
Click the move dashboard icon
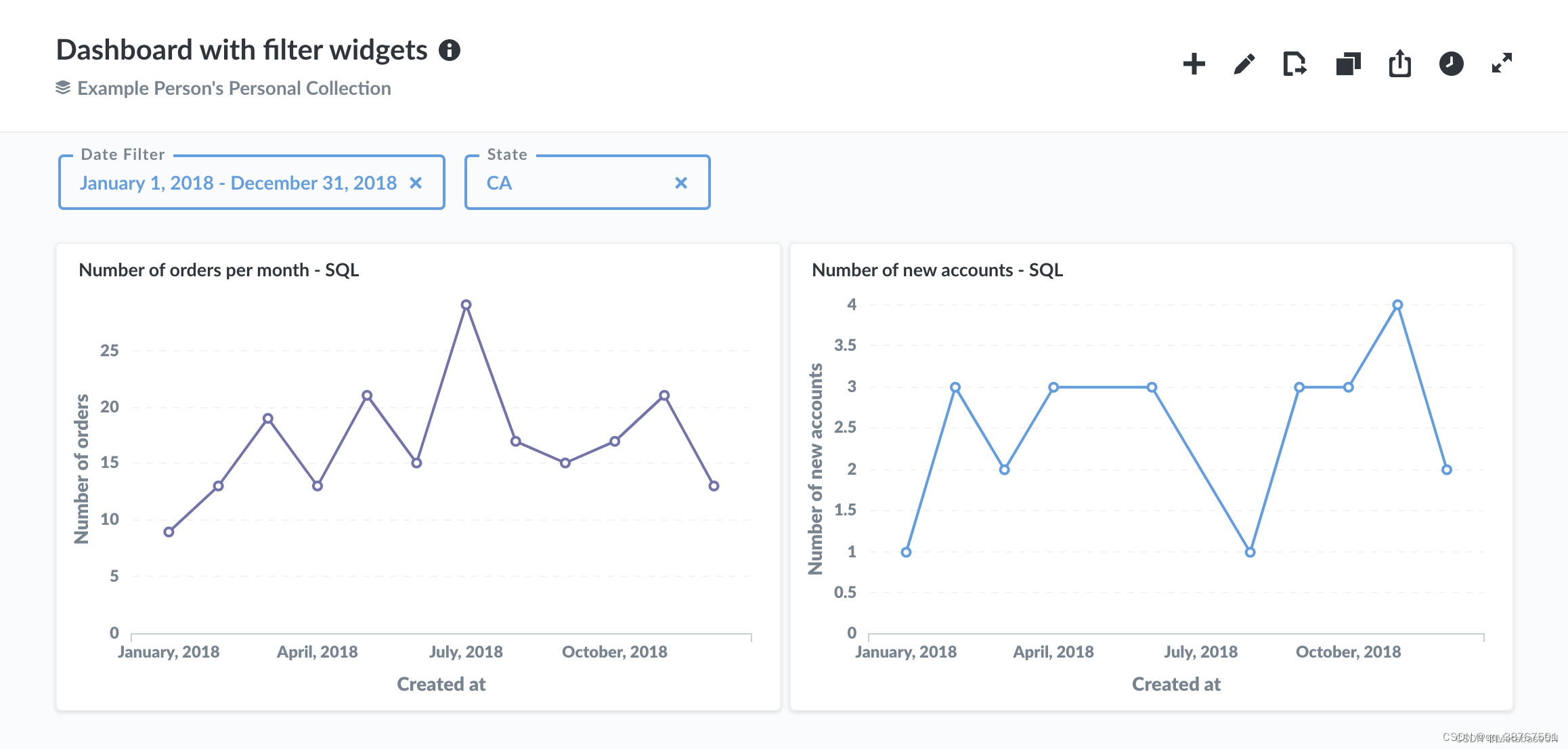pyautogui.click(x=1294, y=64)
